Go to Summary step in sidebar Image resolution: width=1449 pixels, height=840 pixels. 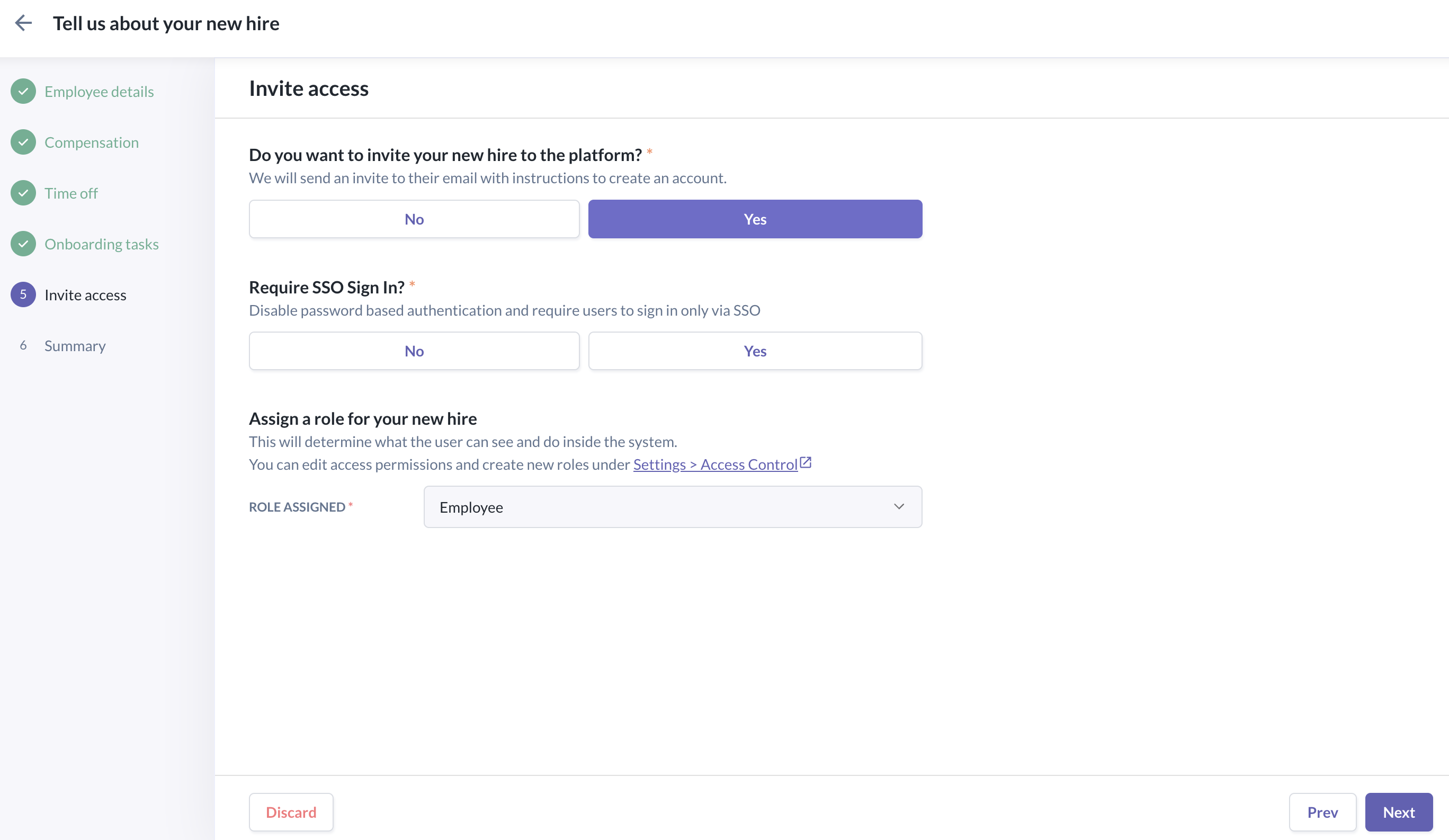pos(75,345)
